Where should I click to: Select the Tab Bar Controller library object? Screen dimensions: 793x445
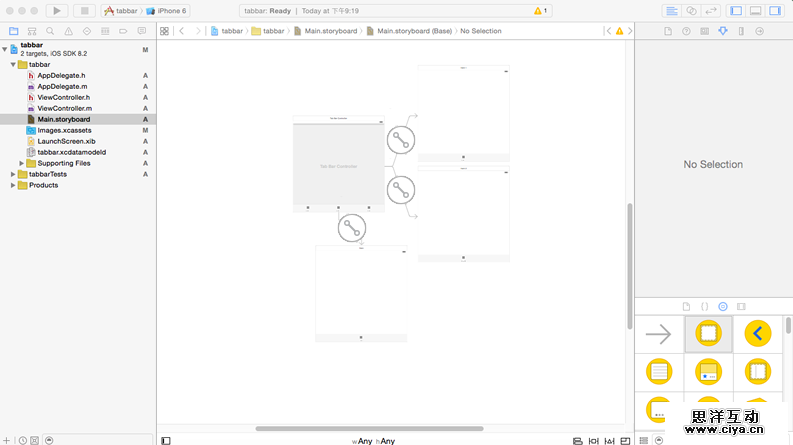coord(708,372)
